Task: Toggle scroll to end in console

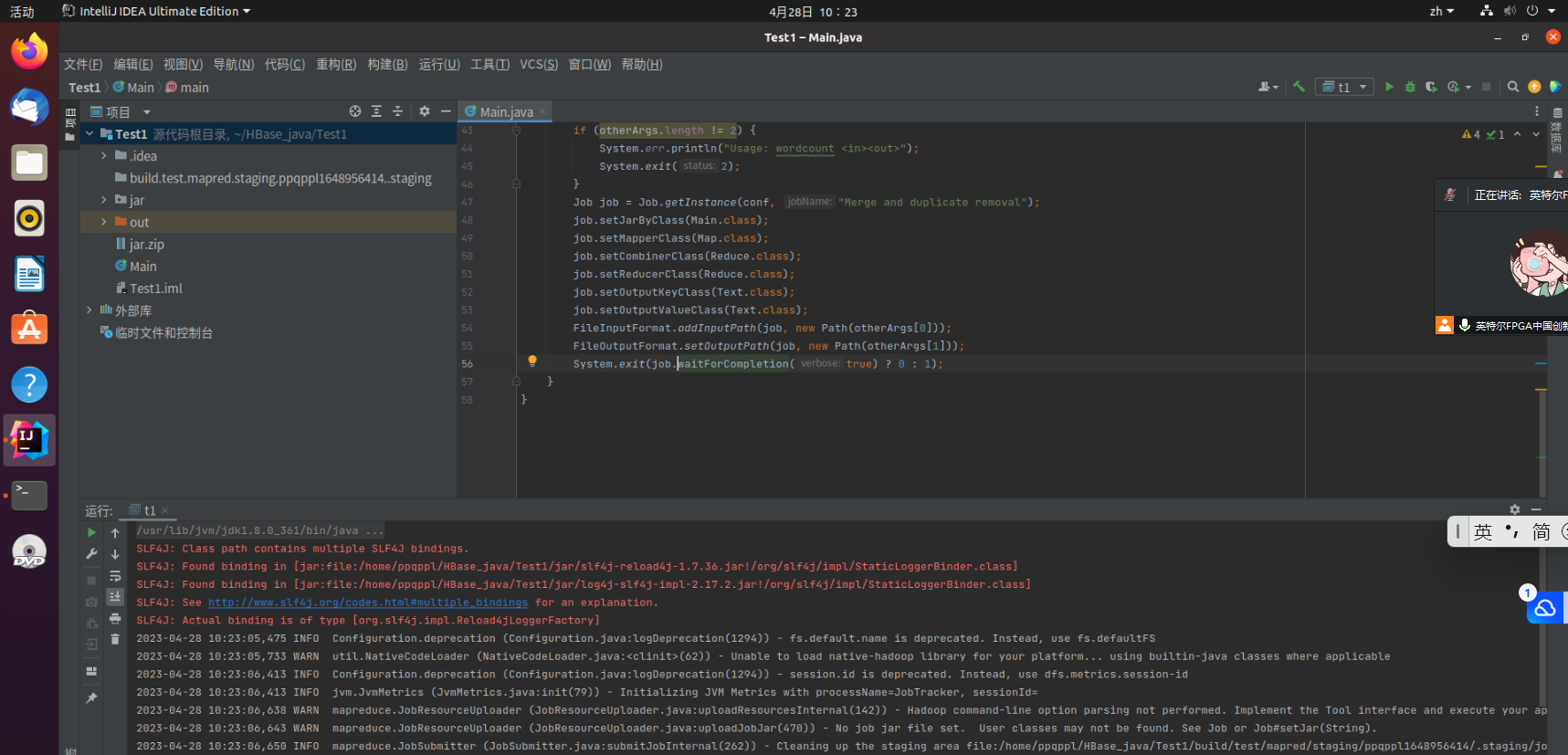Action: click(x=115, y=597)
